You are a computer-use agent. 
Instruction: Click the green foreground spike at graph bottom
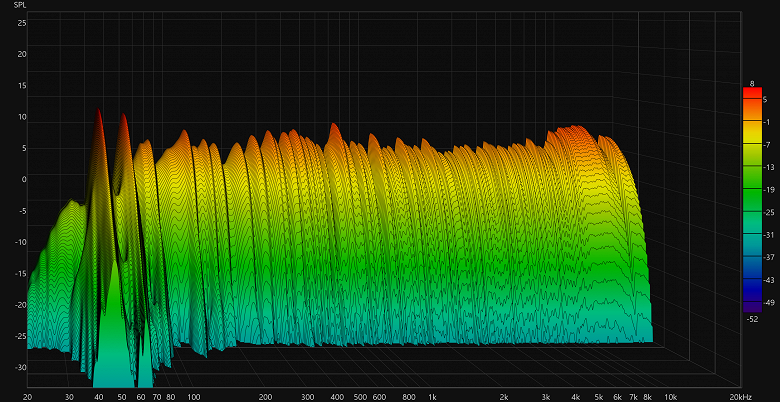[x=113, y=338]
